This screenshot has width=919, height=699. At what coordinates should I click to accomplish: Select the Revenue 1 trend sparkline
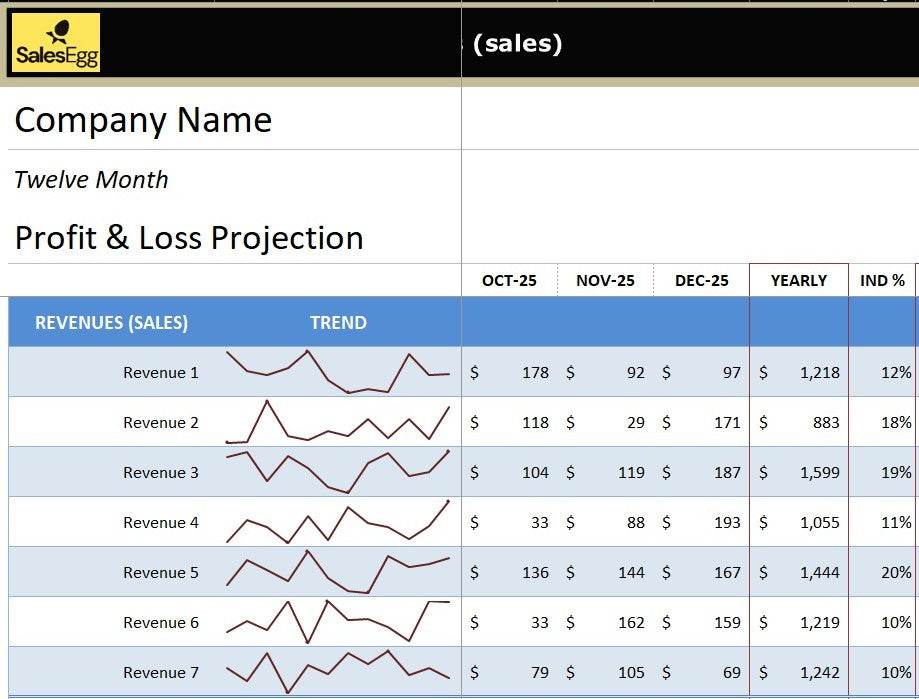coord(338,372)
